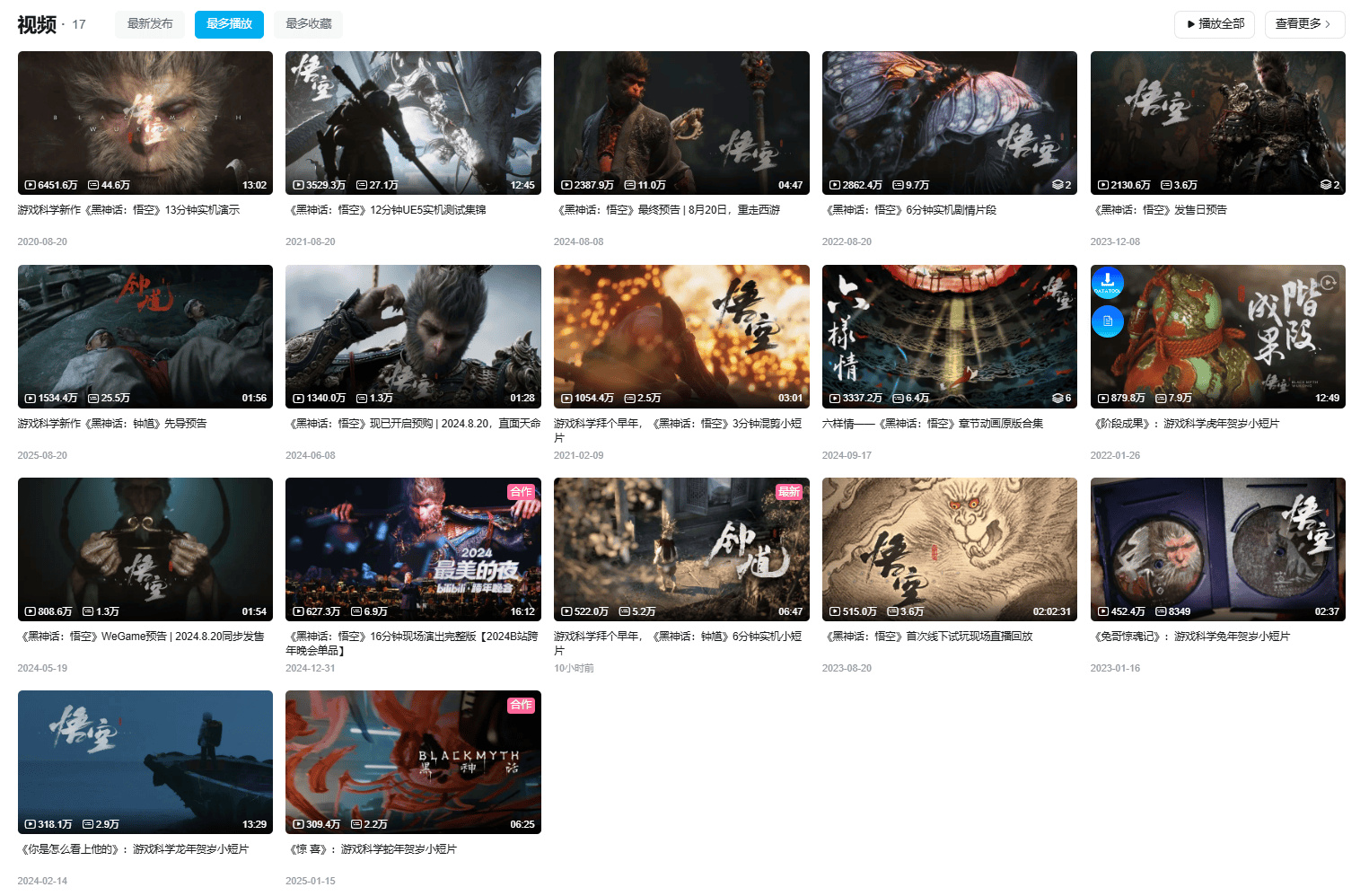Viewport: 1369px width, 896px height.
Task: Click the 最新 badge on 钟馗 6分钟 thumbnail
Action: tap(789, 492)
